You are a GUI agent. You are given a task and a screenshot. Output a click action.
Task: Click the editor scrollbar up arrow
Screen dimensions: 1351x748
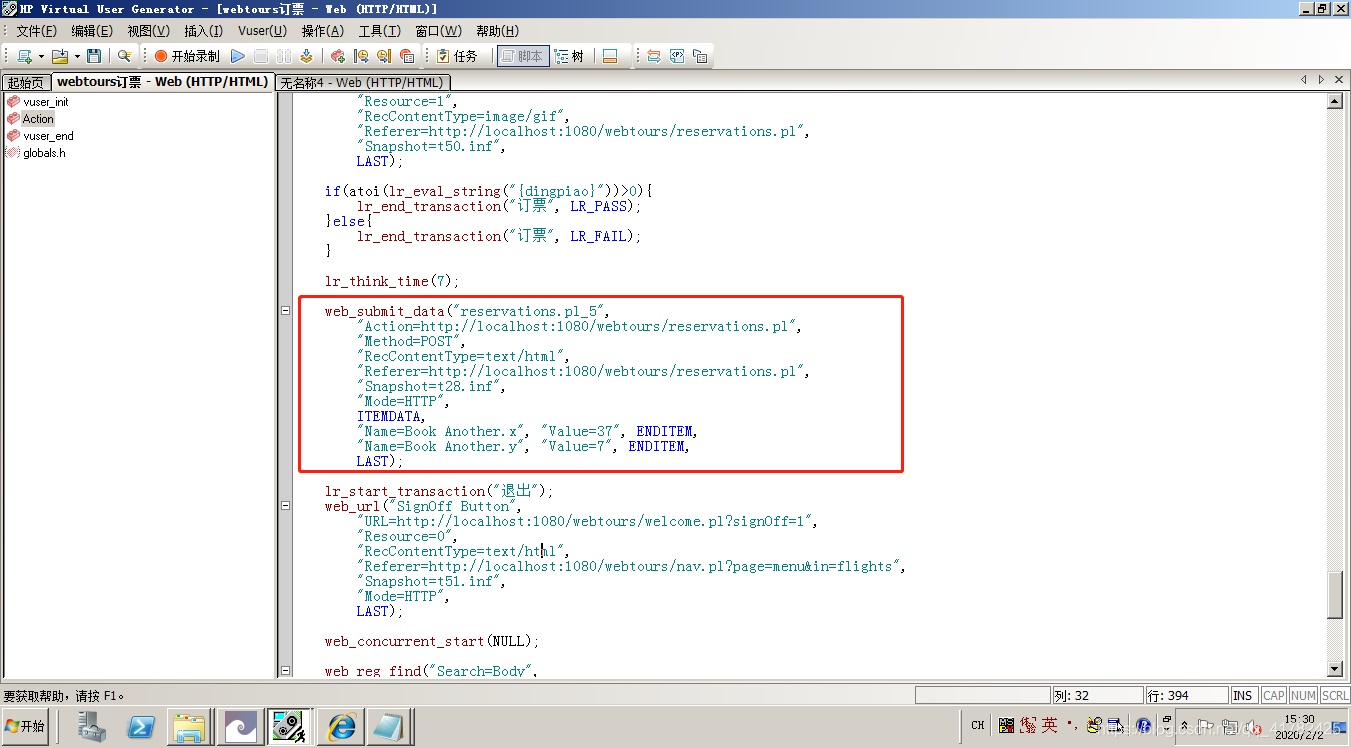1334,101
